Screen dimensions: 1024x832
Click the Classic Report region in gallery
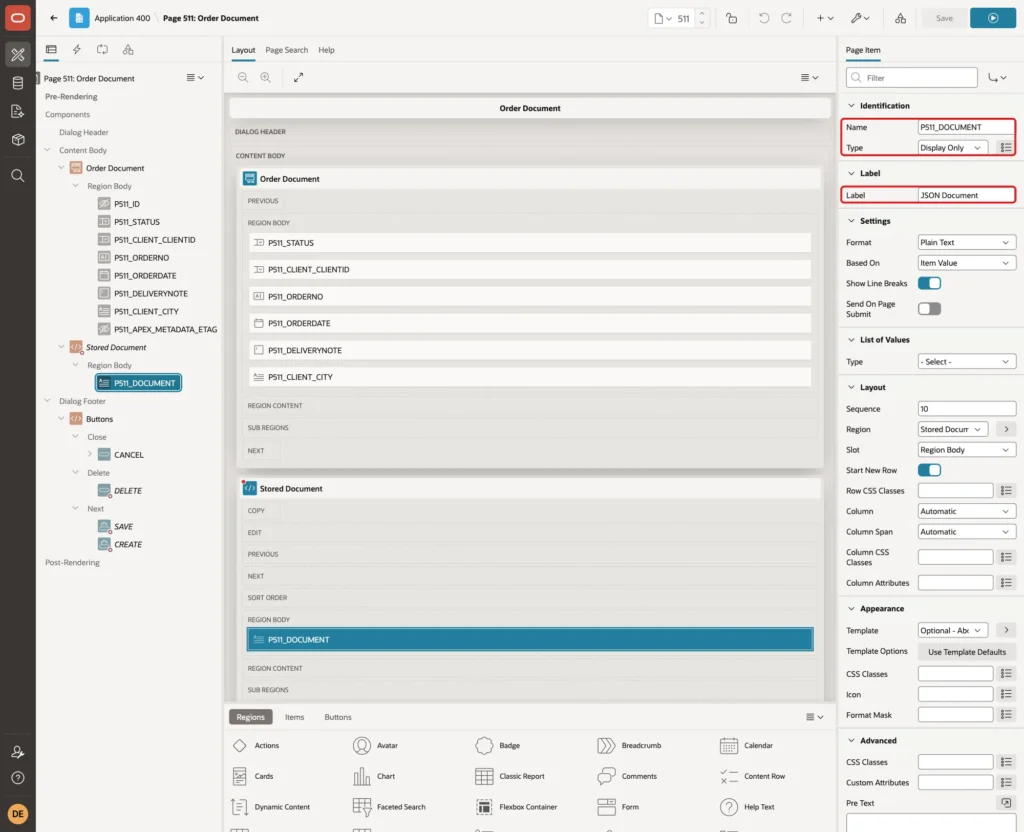pyautogui.click(x=510, y=776)
